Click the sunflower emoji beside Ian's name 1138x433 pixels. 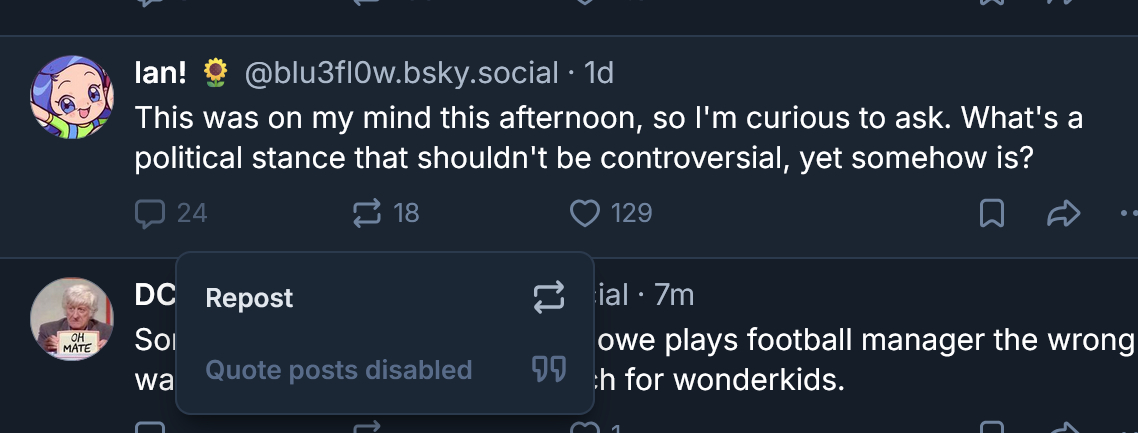tap(215, 73)
